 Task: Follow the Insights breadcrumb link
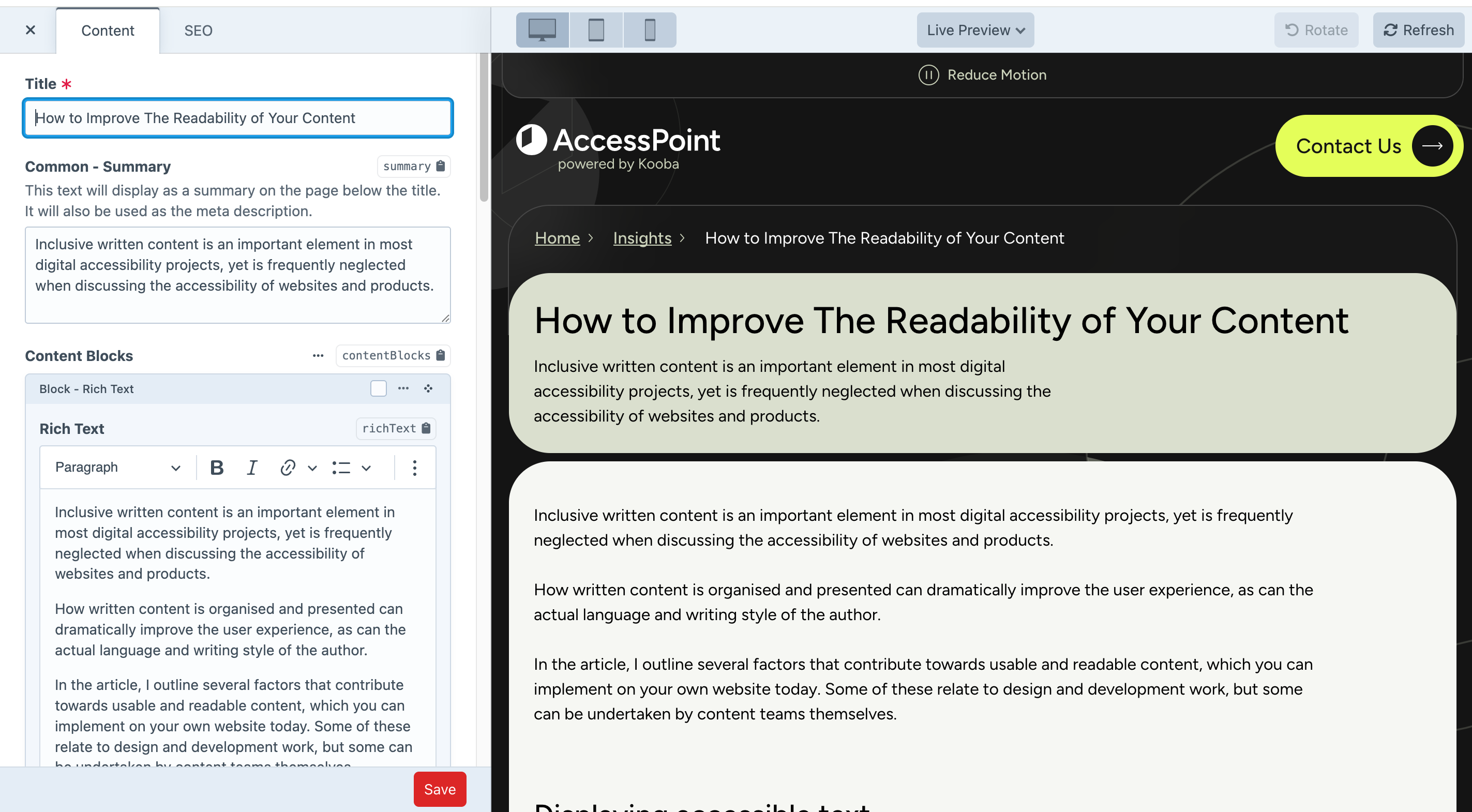point(642,238)
